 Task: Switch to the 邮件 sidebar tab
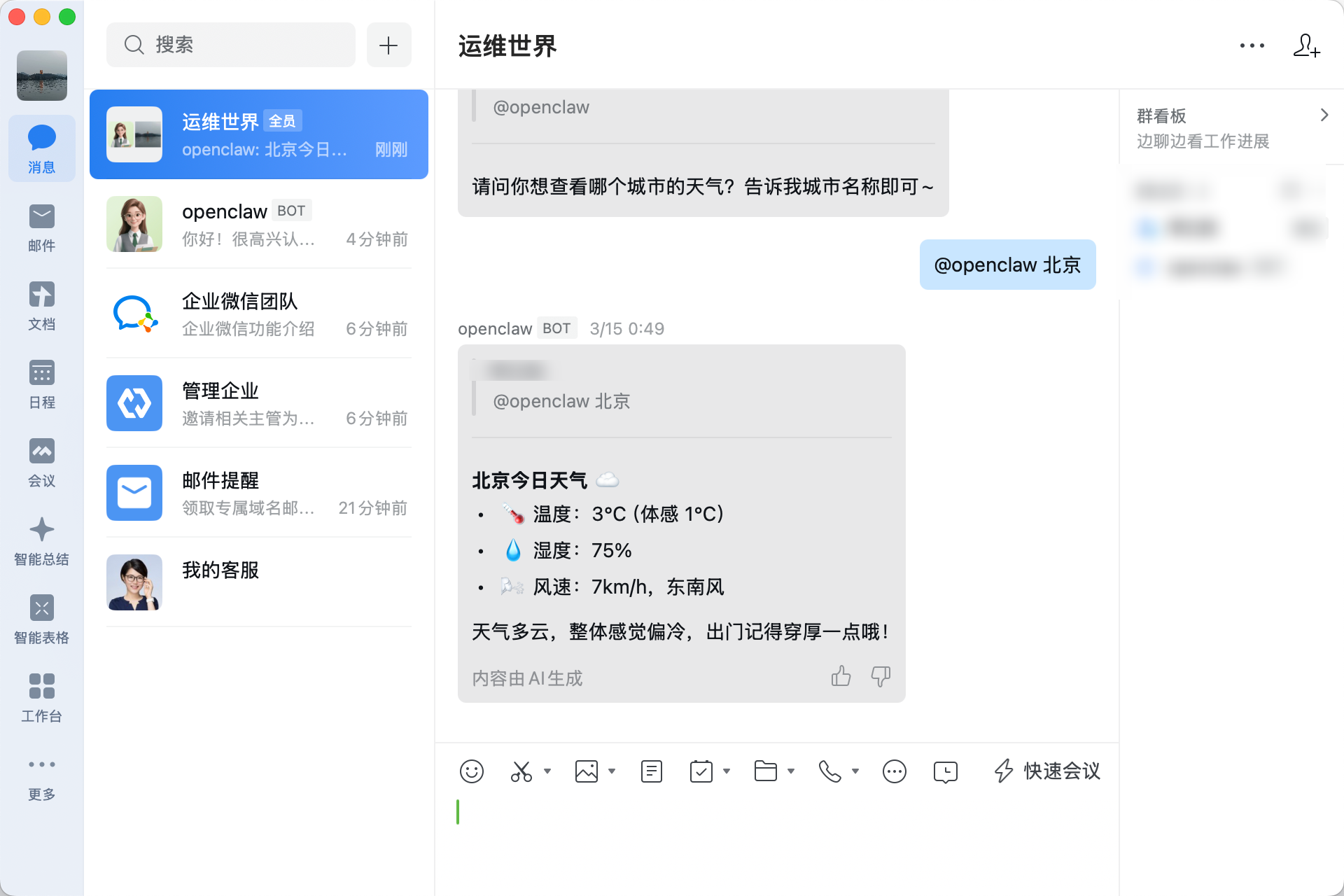tap(41, 227)
